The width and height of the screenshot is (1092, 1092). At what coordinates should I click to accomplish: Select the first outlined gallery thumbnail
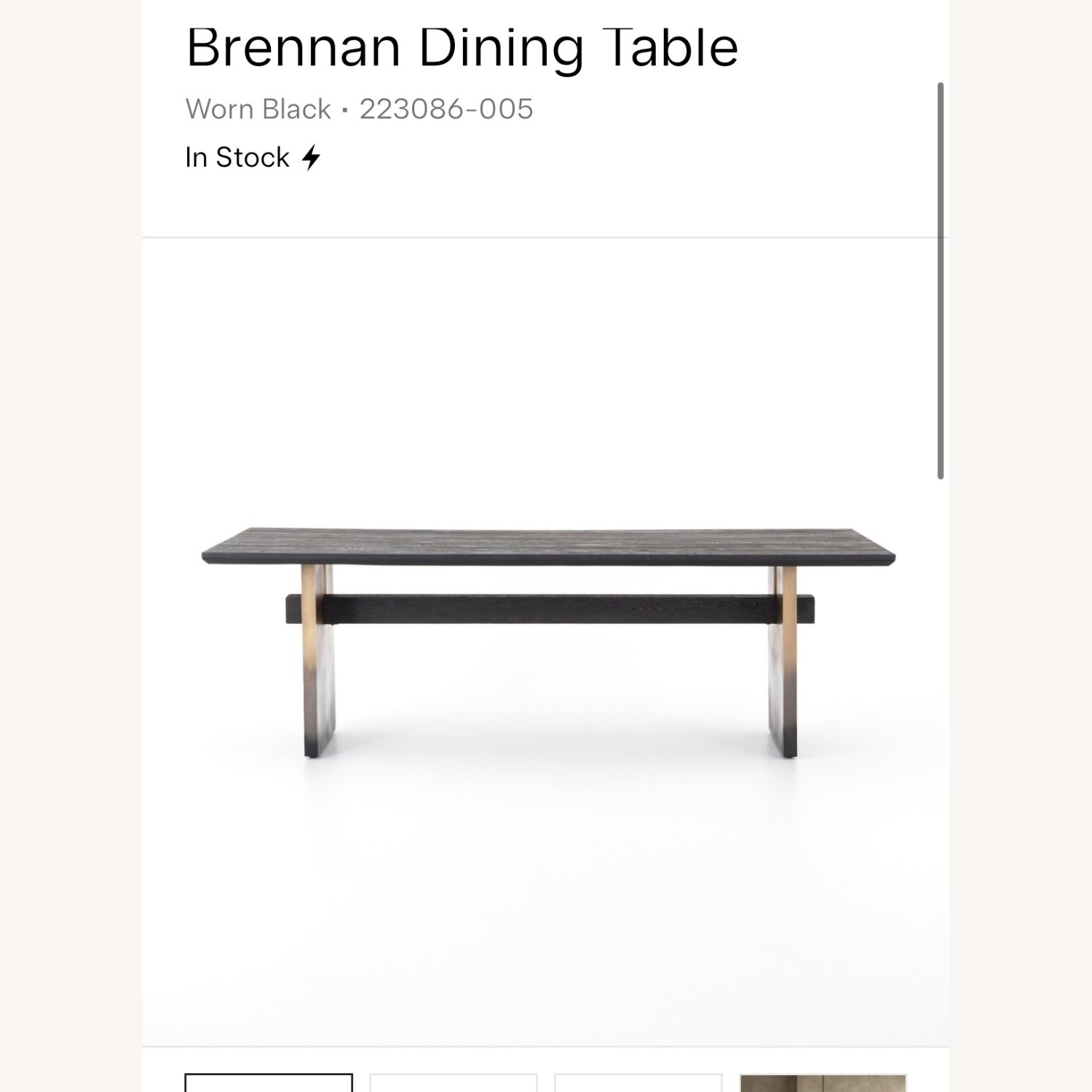coord(269,1083)
